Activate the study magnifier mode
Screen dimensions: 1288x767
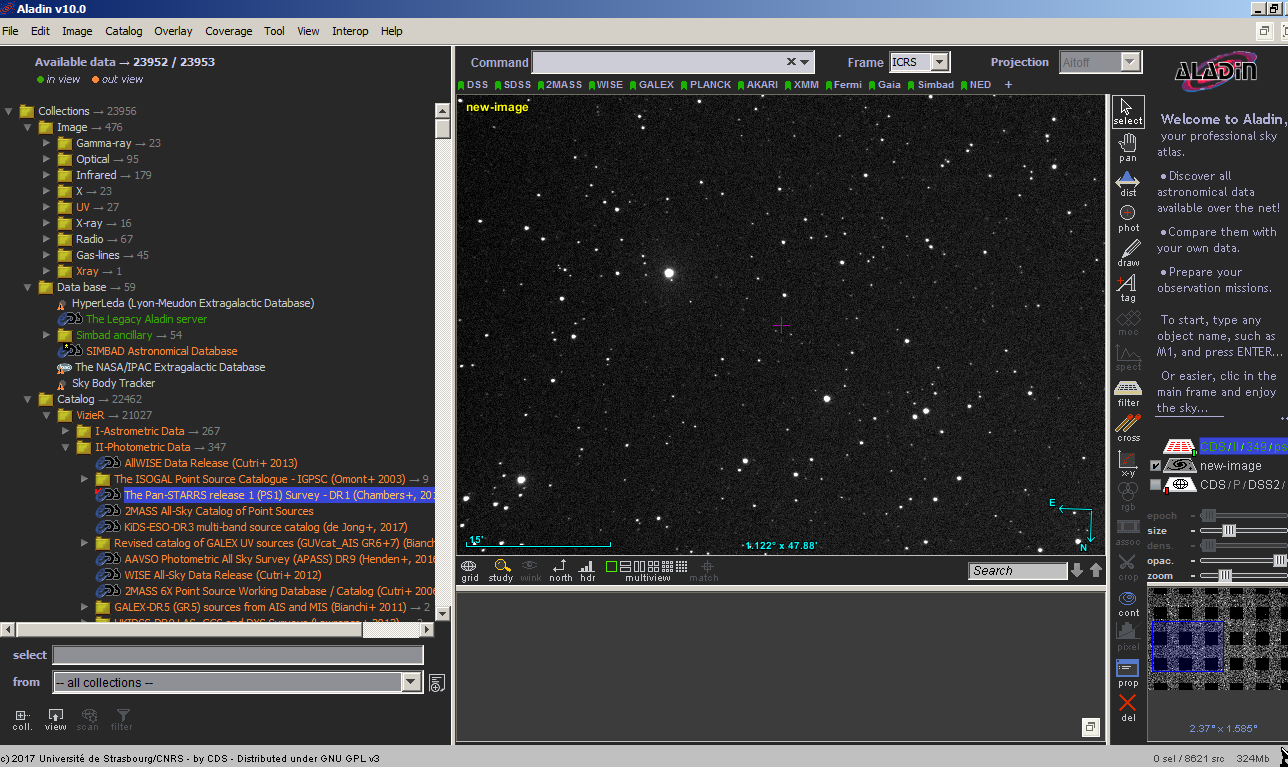501,570
